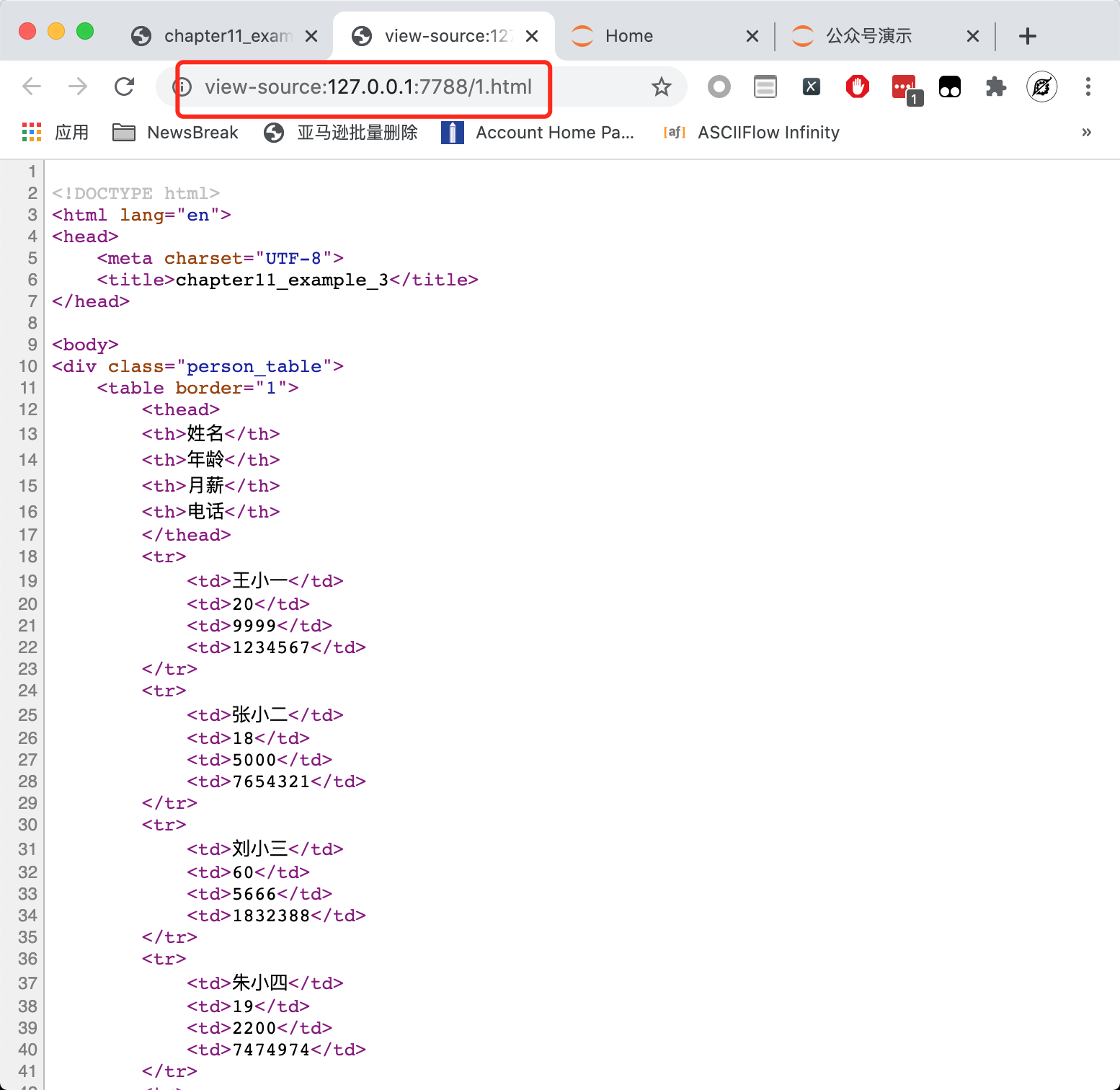Screen dimensions: 1120x1090
Task: Click the 7474974 phone value
Action: point(271,1050)
